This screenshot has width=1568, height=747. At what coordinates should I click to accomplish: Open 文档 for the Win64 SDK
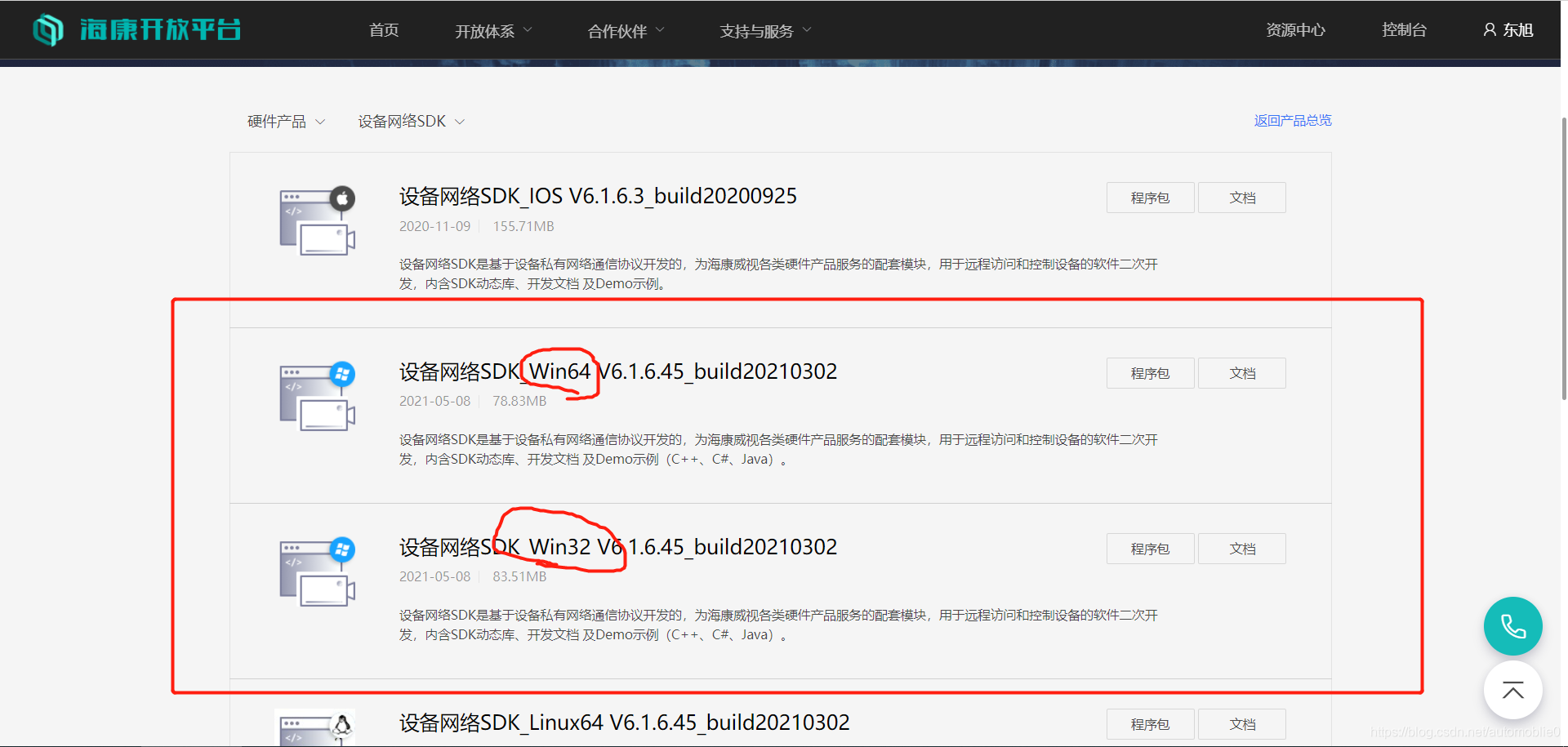point(1242,373)
